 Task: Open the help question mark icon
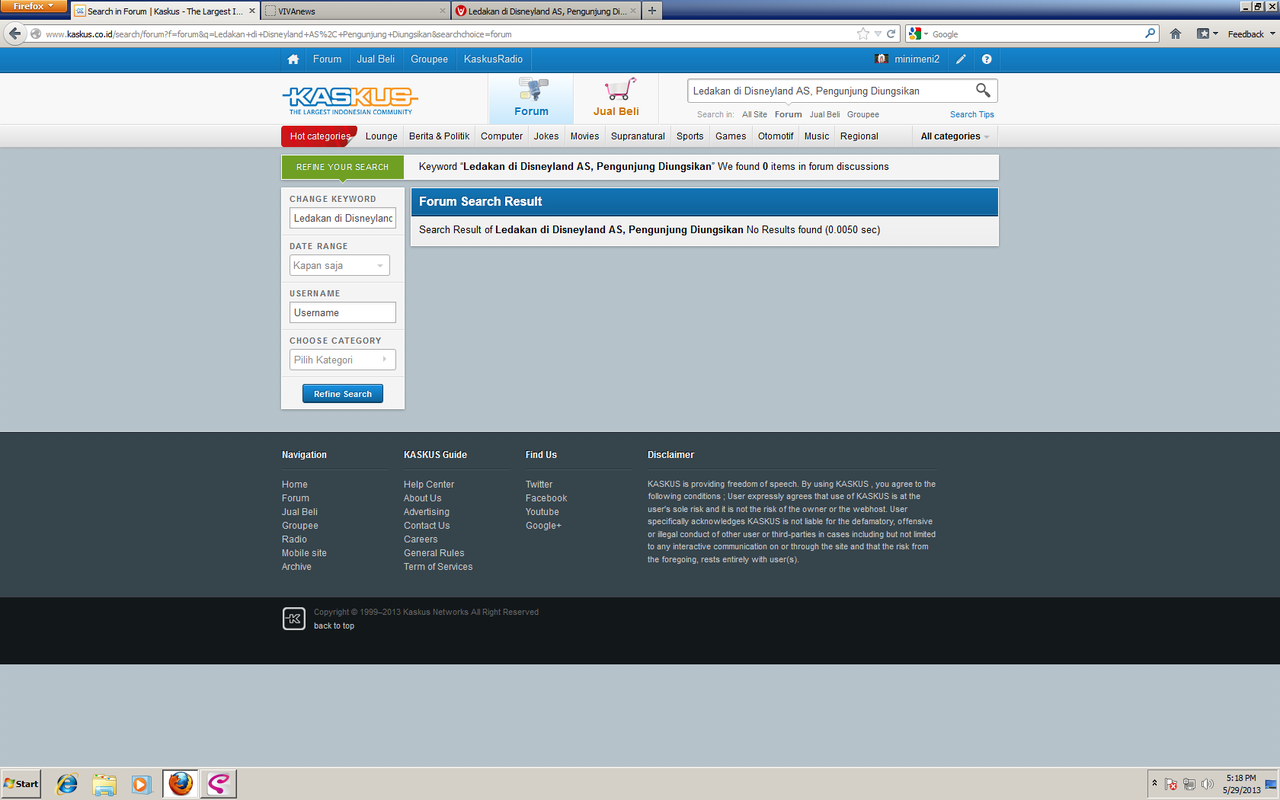coord(987,59)
